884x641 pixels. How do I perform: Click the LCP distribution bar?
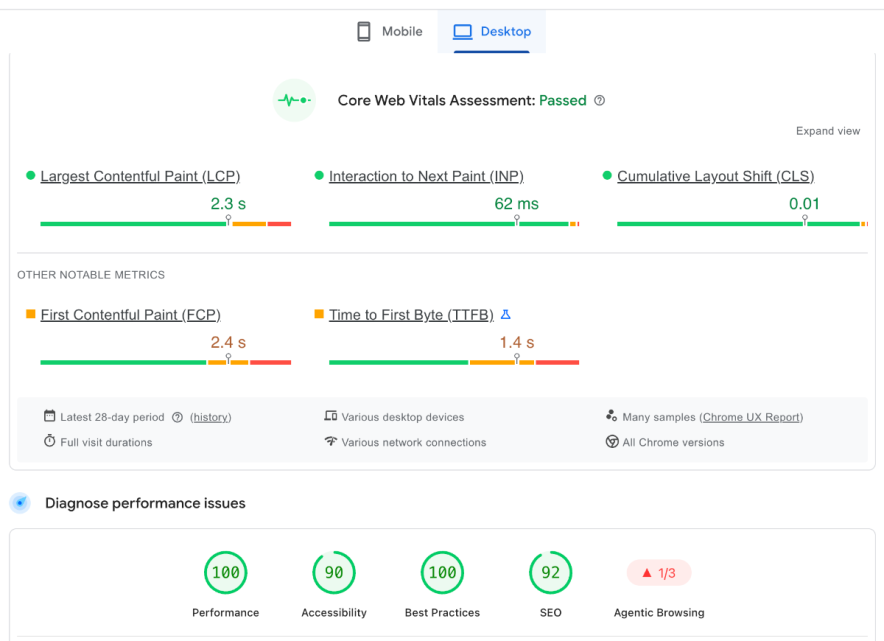(166, 224)
